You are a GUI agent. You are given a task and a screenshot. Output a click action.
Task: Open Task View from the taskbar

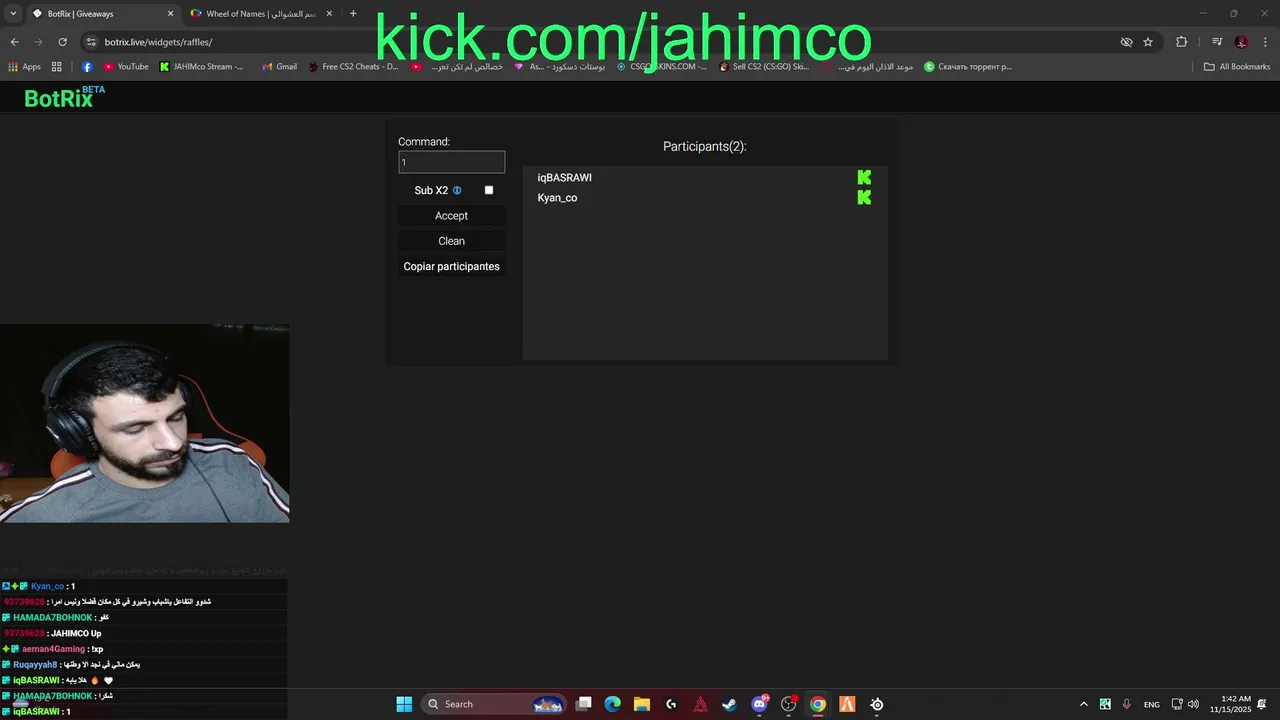click(x=584, y=704)
